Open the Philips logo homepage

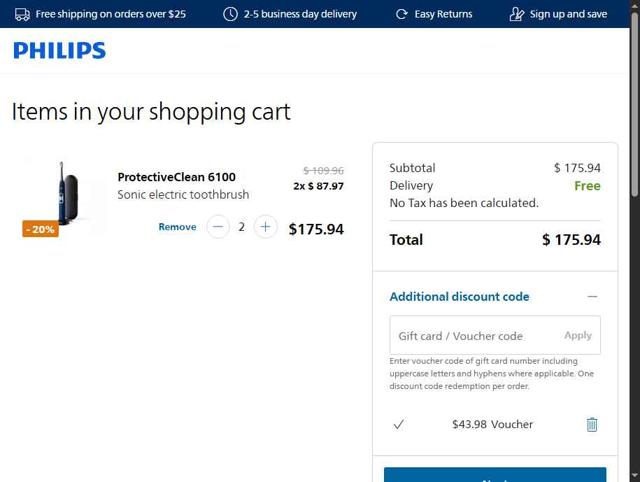[x=59, y=50]
